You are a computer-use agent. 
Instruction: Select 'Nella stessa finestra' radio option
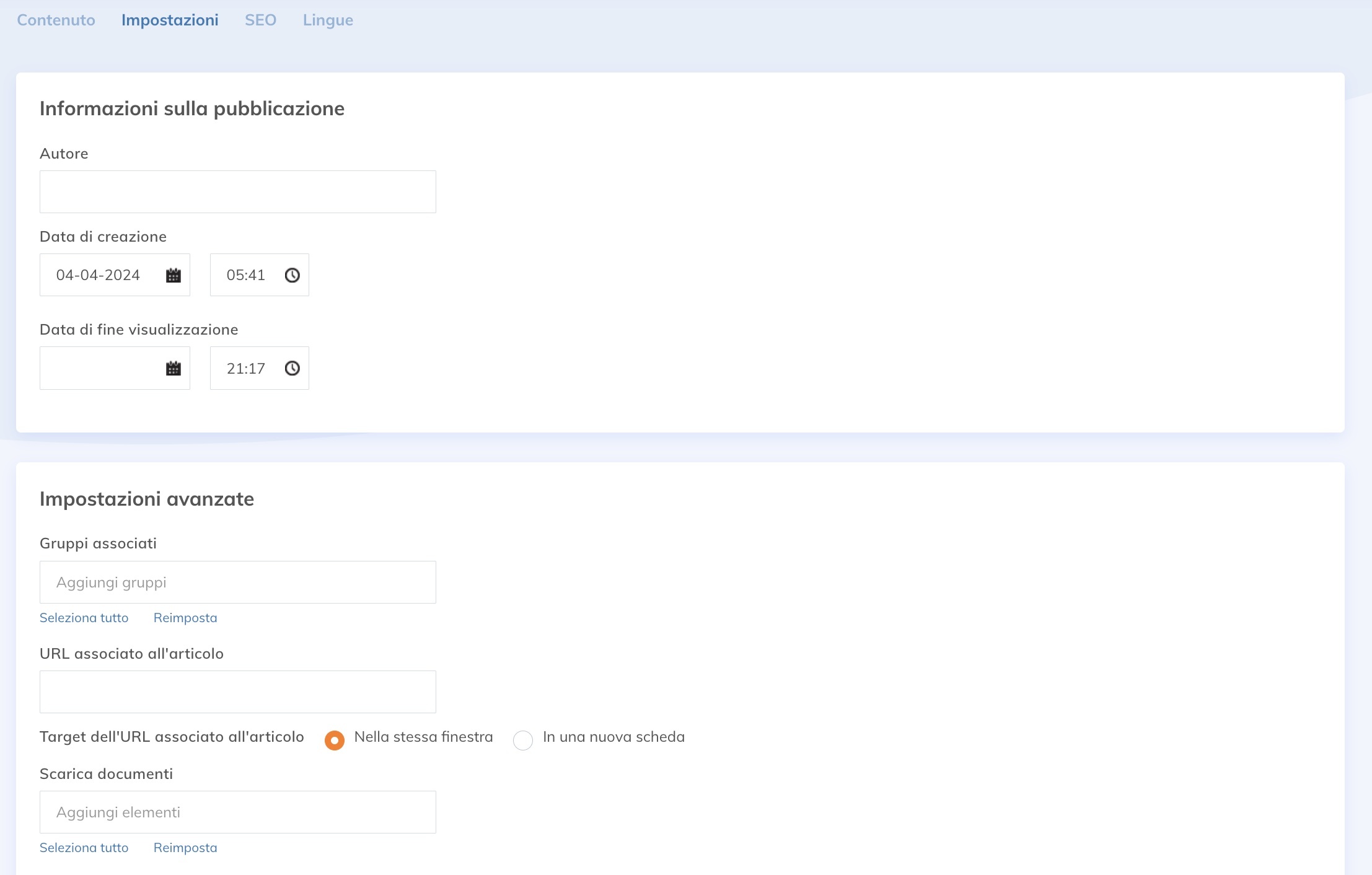[x=335, y=740]
